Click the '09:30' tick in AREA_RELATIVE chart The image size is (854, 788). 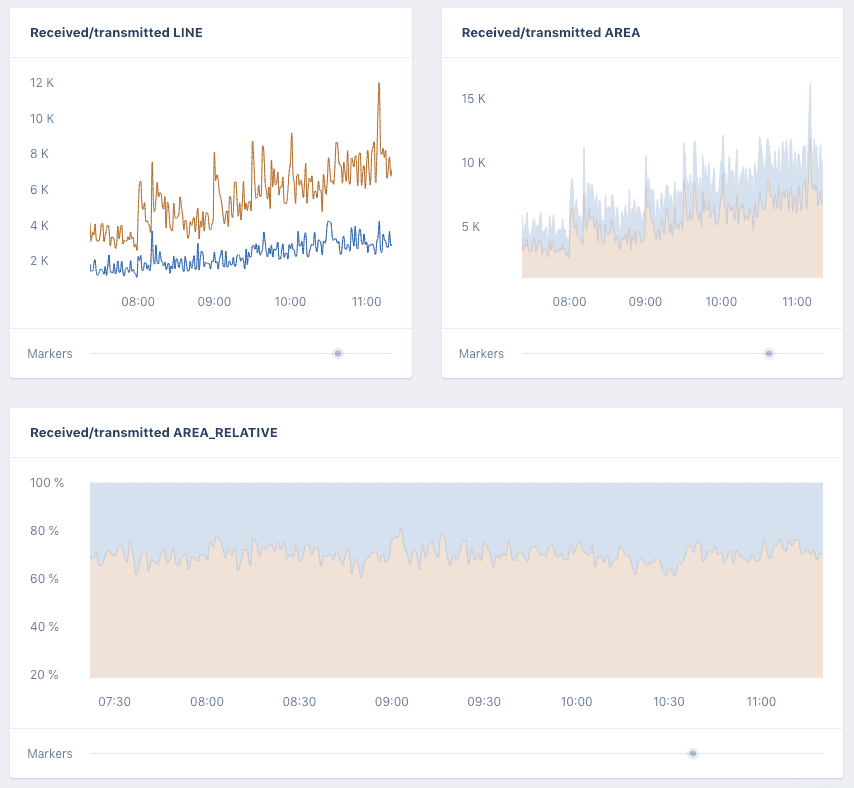pyautogui.click(x=484, y=701)
